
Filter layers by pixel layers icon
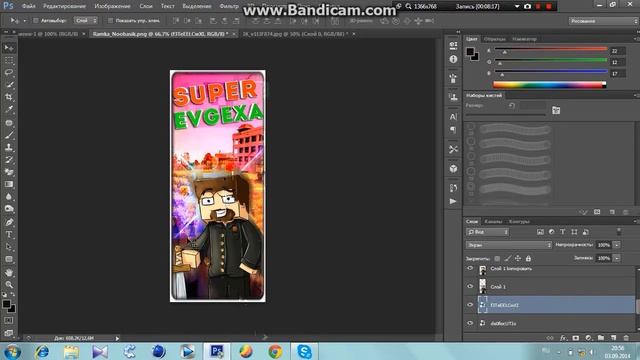tap(540, 232)
